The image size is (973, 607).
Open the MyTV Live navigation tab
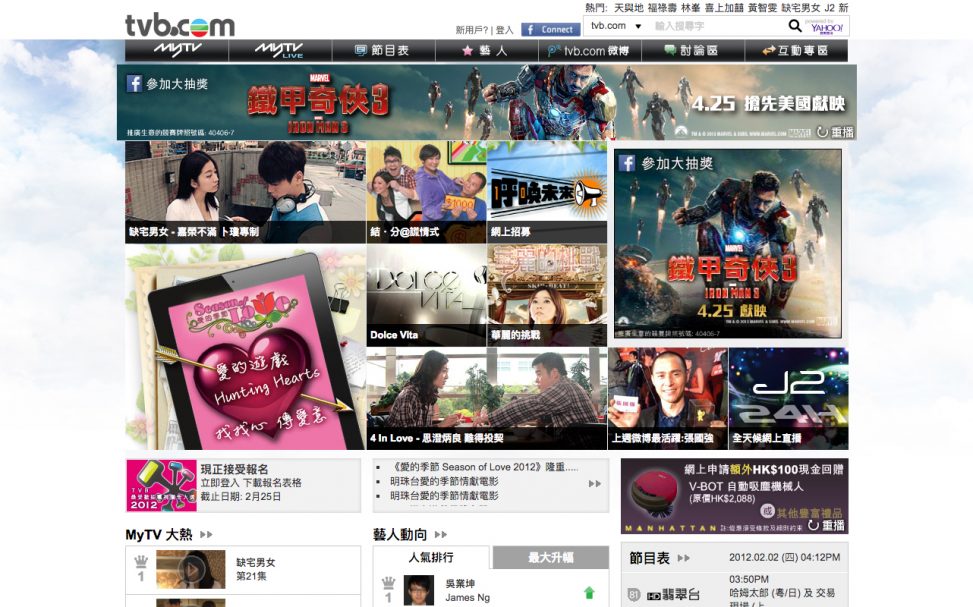(x=280, y=50)
